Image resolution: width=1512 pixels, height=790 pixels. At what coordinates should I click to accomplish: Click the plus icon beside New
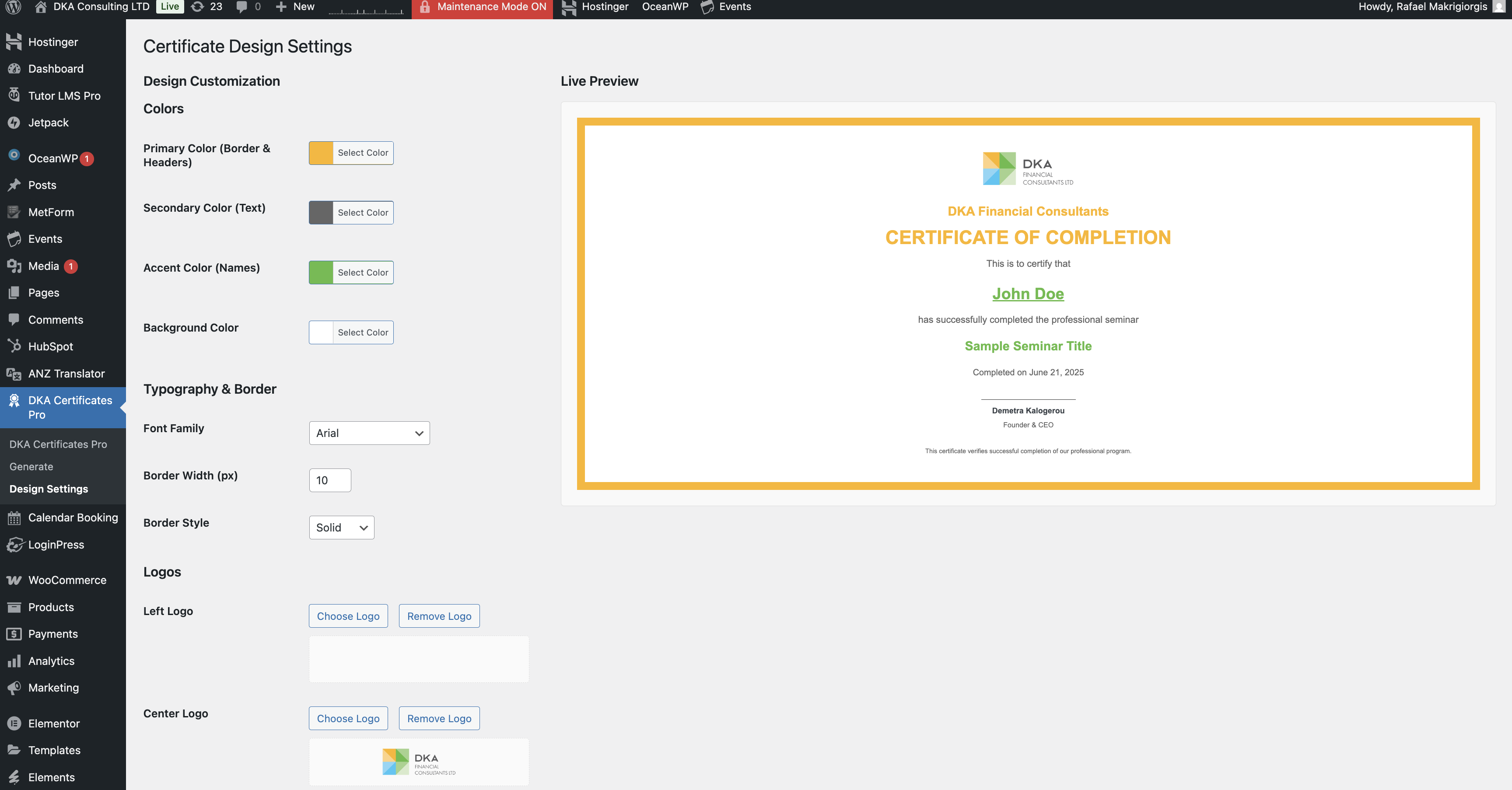(281, 7)
